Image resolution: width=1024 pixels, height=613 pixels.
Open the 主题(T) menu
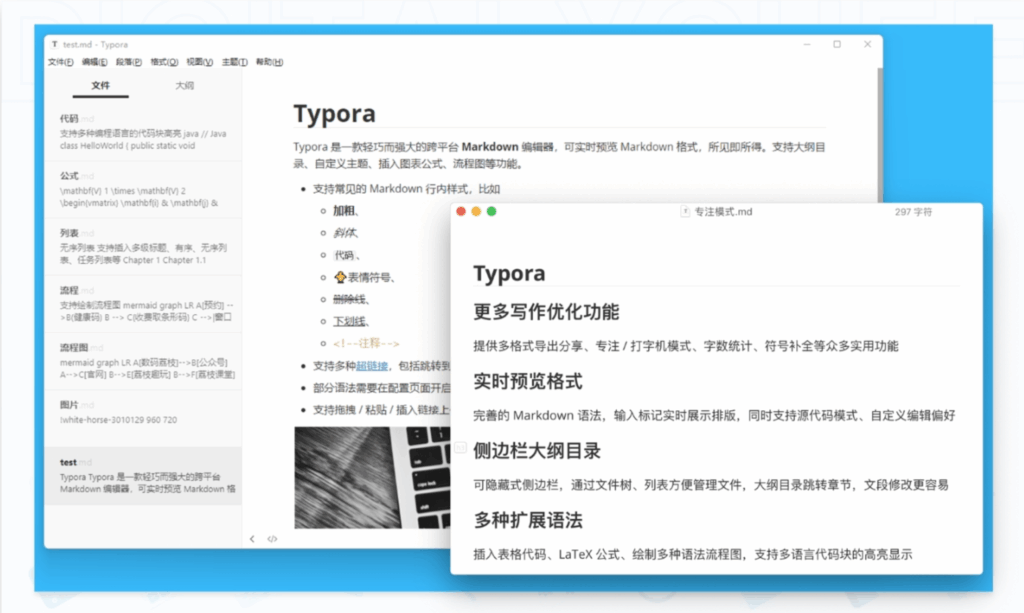[x=234, y=62]
